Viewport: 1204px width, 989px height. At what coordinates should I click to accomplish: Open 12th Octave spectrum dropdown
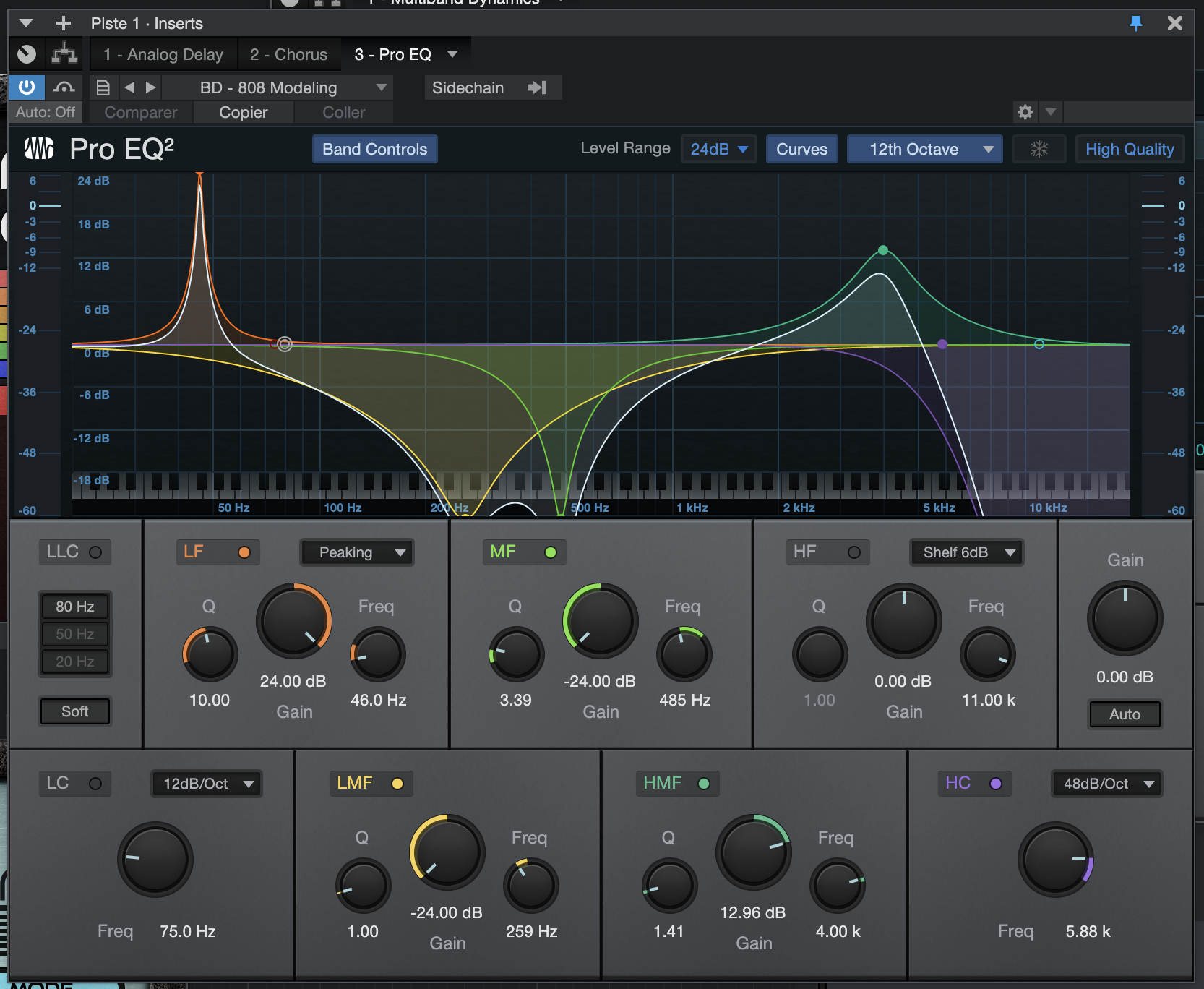coord(924,149)
